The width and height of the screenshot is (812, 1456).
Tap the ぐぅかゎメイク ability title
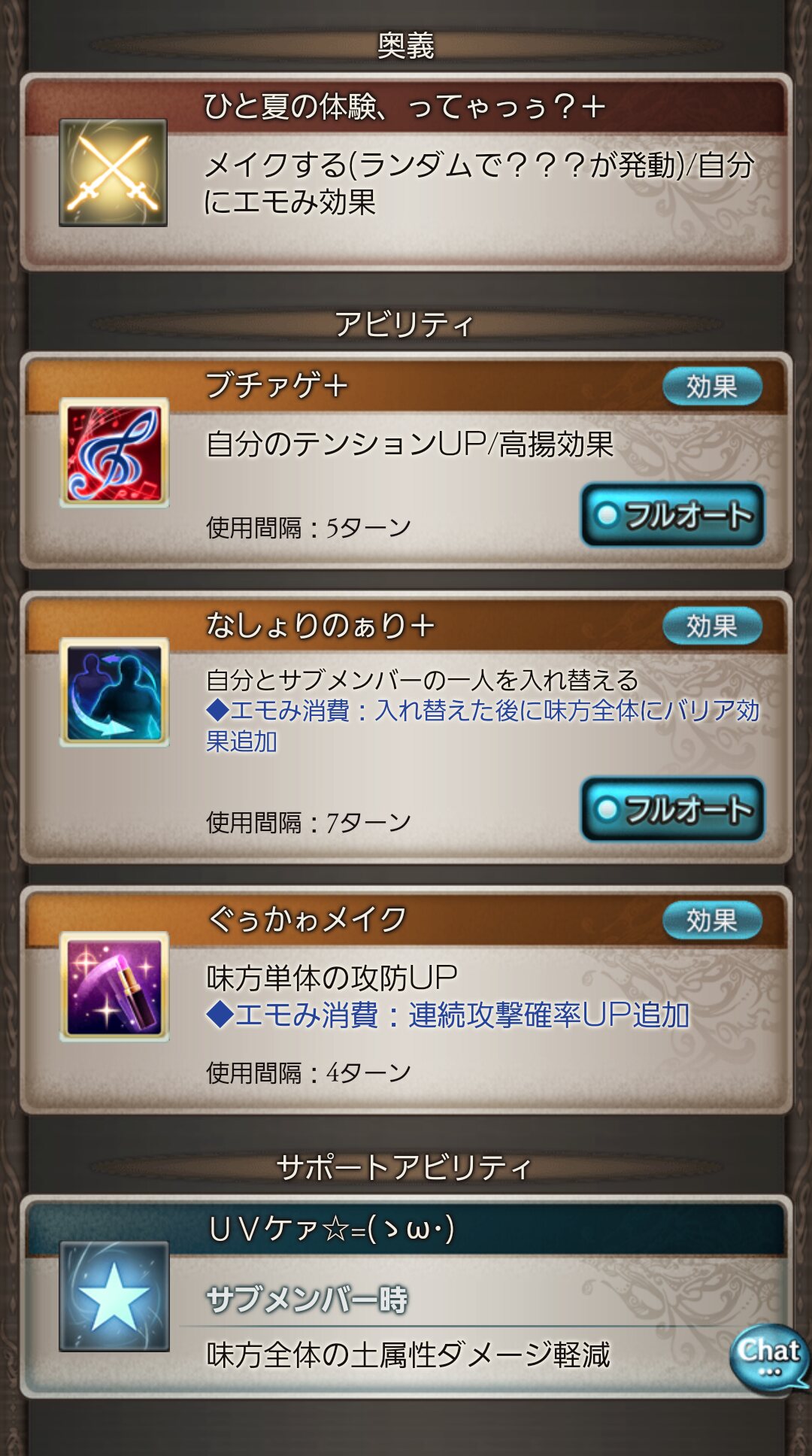point(307,919)
